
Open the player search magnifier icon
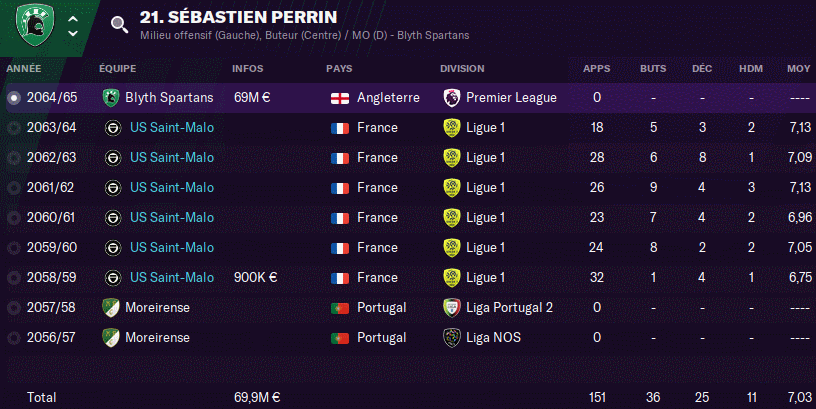(x=120, y=24)
